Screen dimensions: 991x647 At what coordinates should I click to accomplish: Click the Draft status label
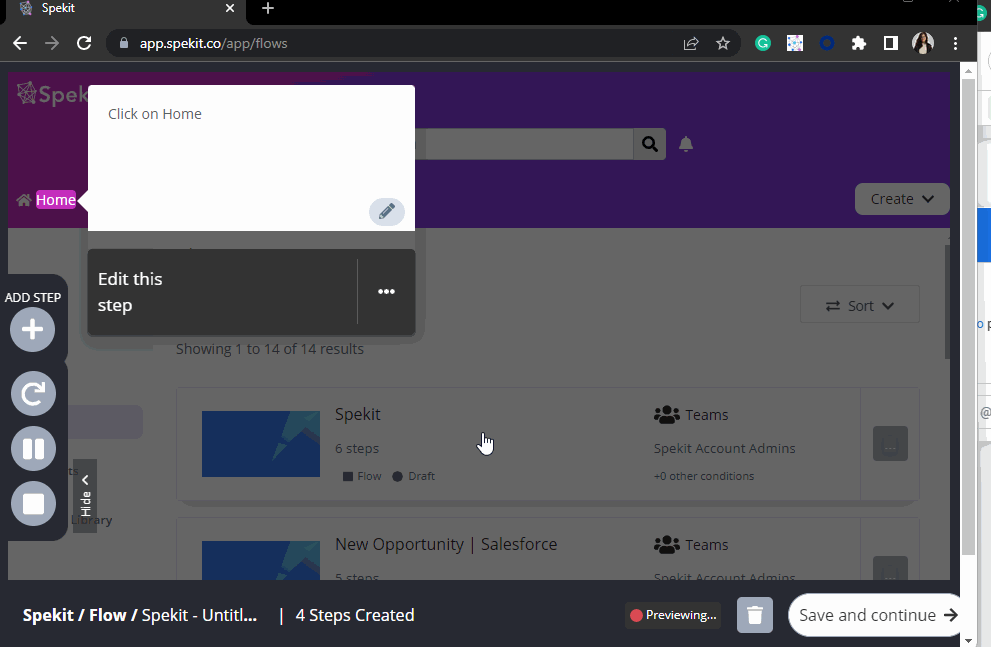point(413,476)
